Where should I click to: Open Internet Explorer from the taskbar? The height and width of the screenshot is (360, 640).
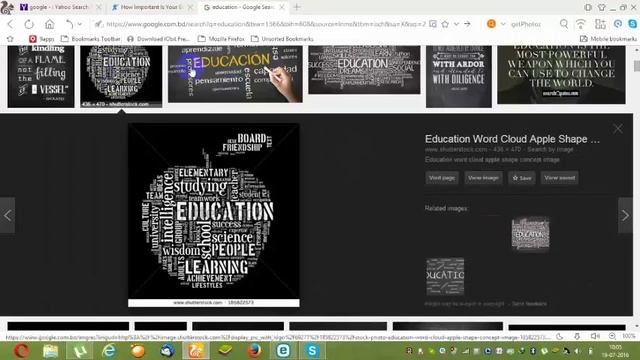click(x=109, y=351)
